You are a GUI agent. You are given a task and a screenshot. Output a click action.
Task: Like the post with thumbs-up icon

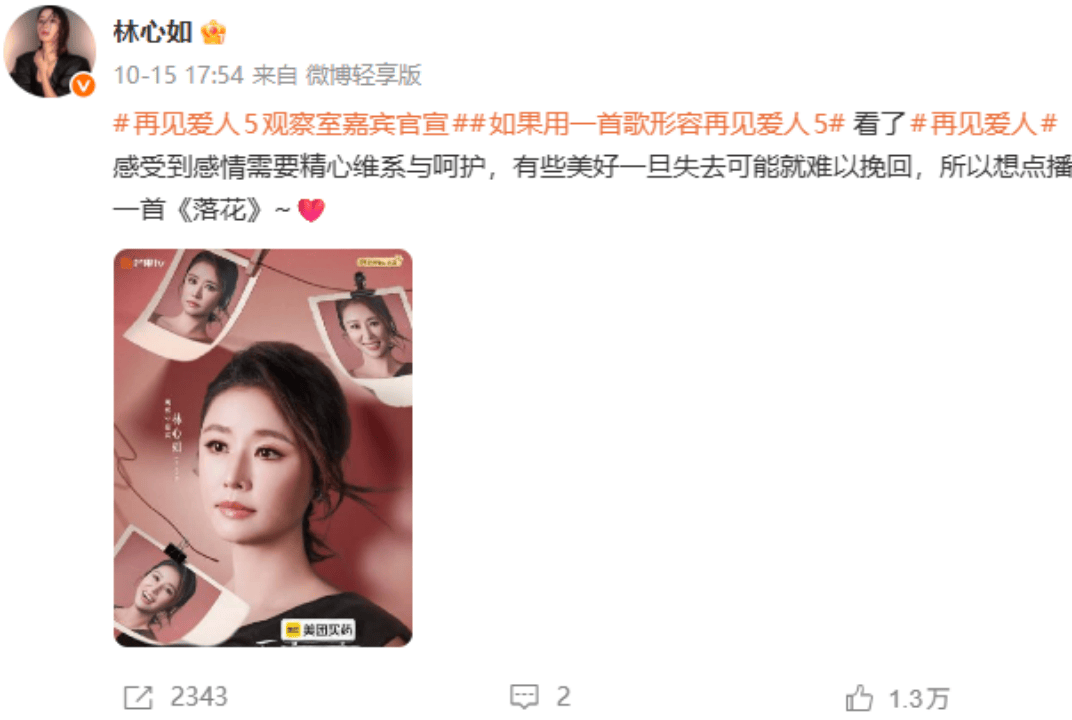point(859,698)
